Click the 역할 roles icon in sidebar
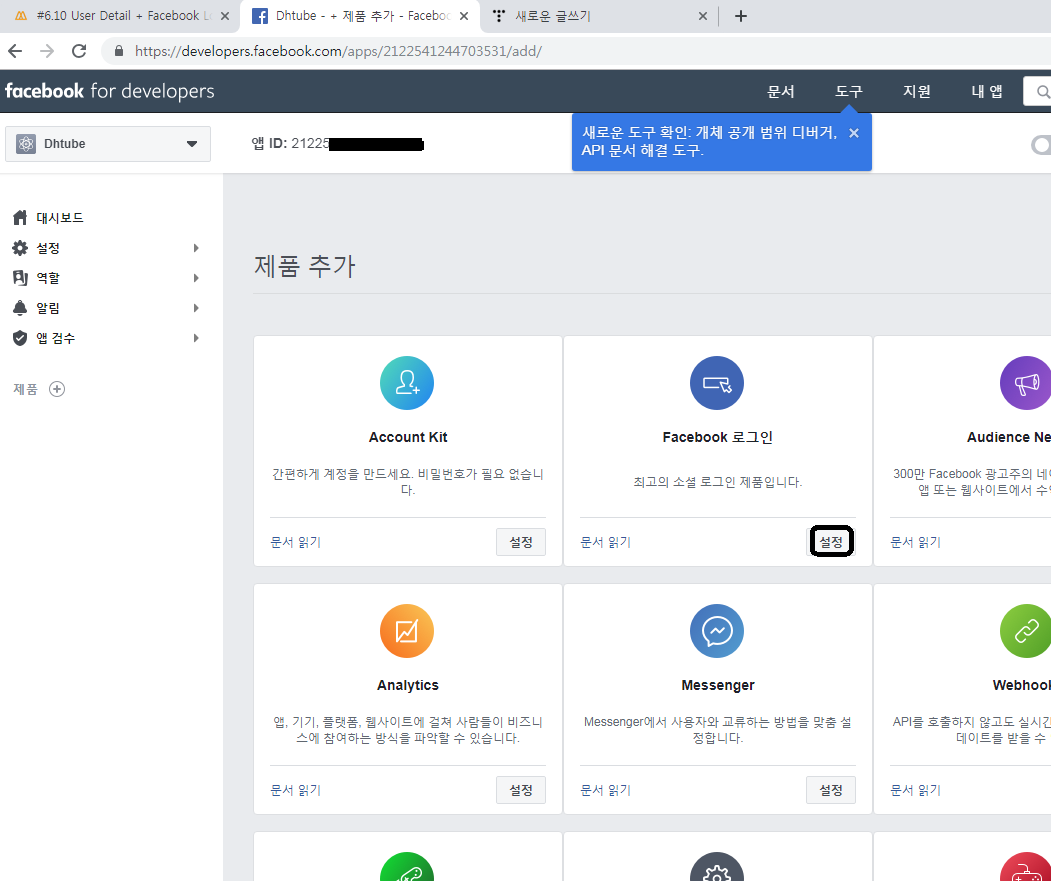Screen dimensions: 1051x881 (x=20, y=278)
